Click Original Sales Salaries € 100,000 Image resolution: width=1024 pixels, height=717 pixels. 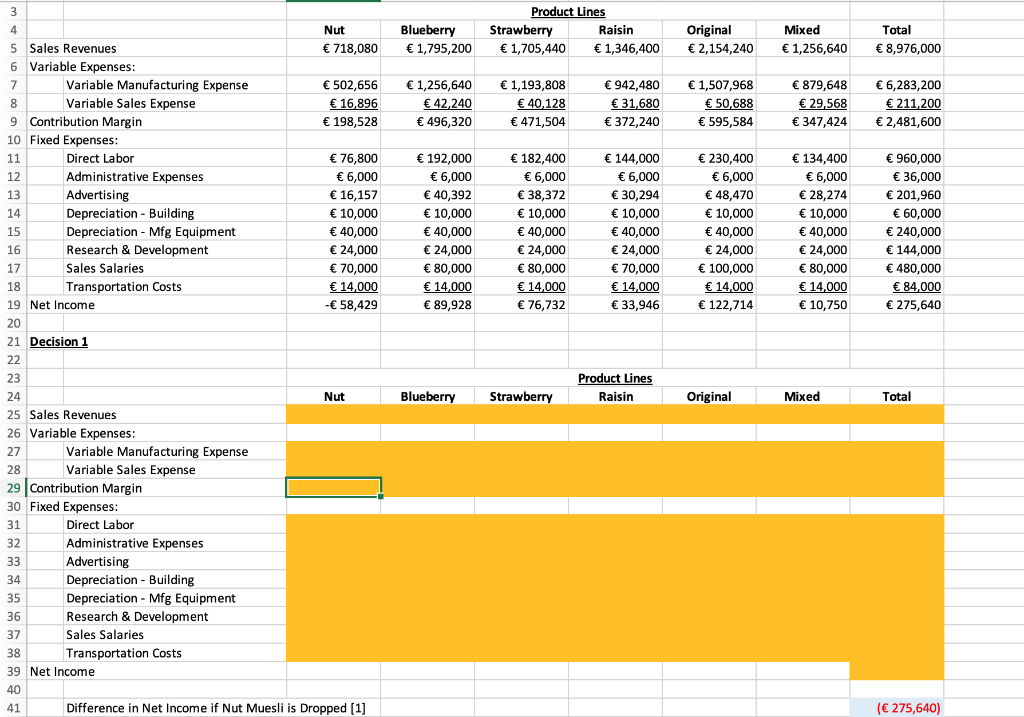pos(709,268)
